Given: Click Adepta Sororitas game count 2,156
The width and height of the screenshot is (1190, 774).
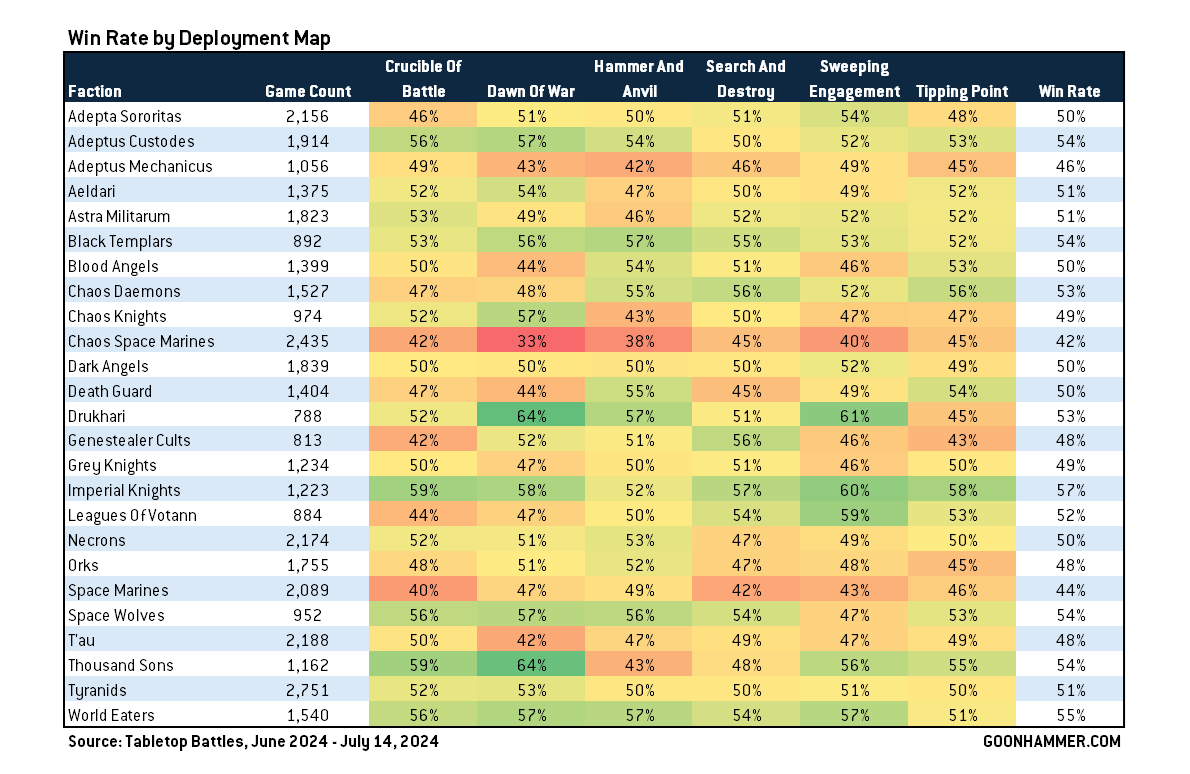Looking at the screenshot, I should pos(308,117).
